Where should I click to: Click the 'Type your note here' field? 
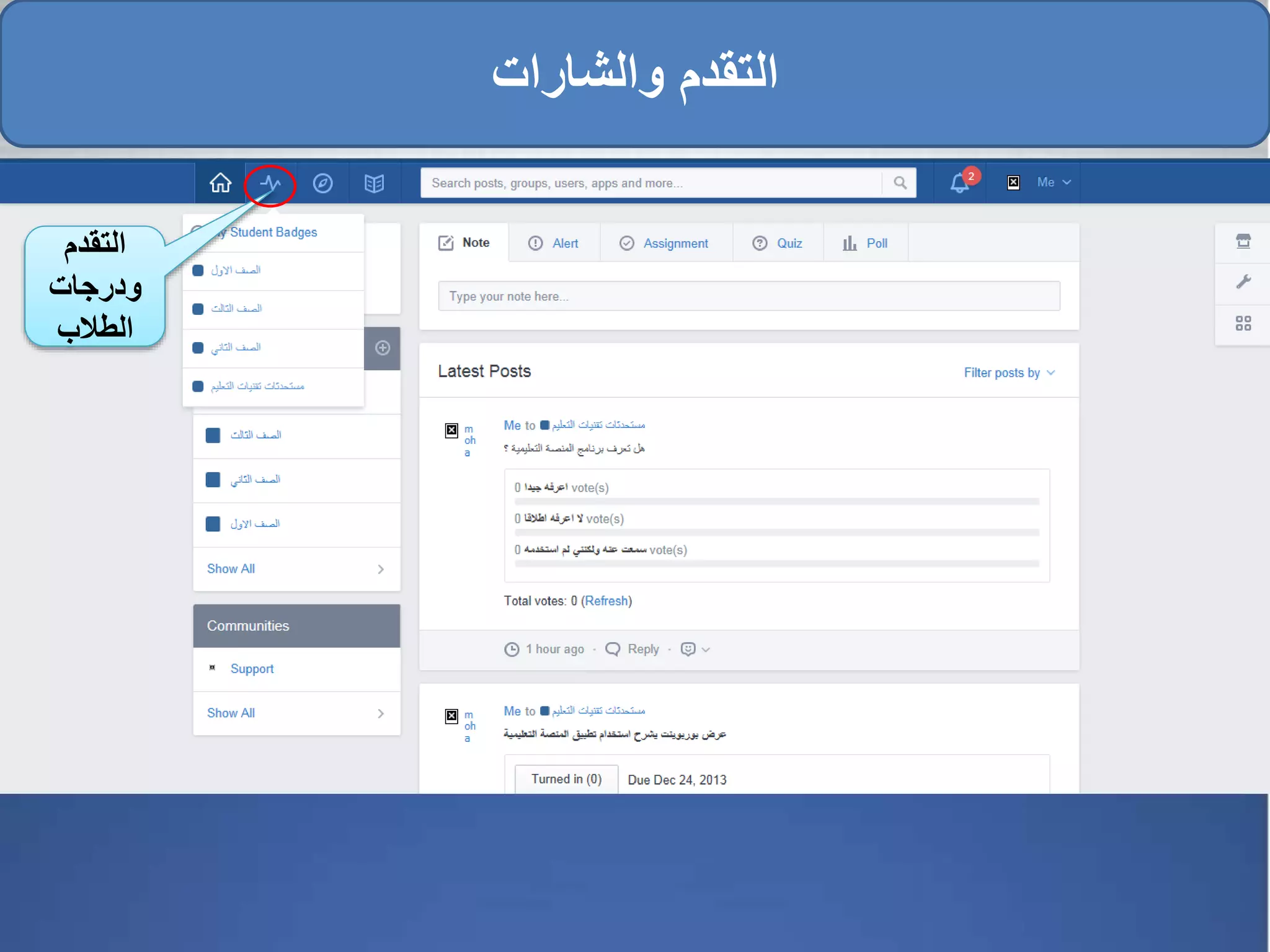pyautogui.click(x=749, y=296)
